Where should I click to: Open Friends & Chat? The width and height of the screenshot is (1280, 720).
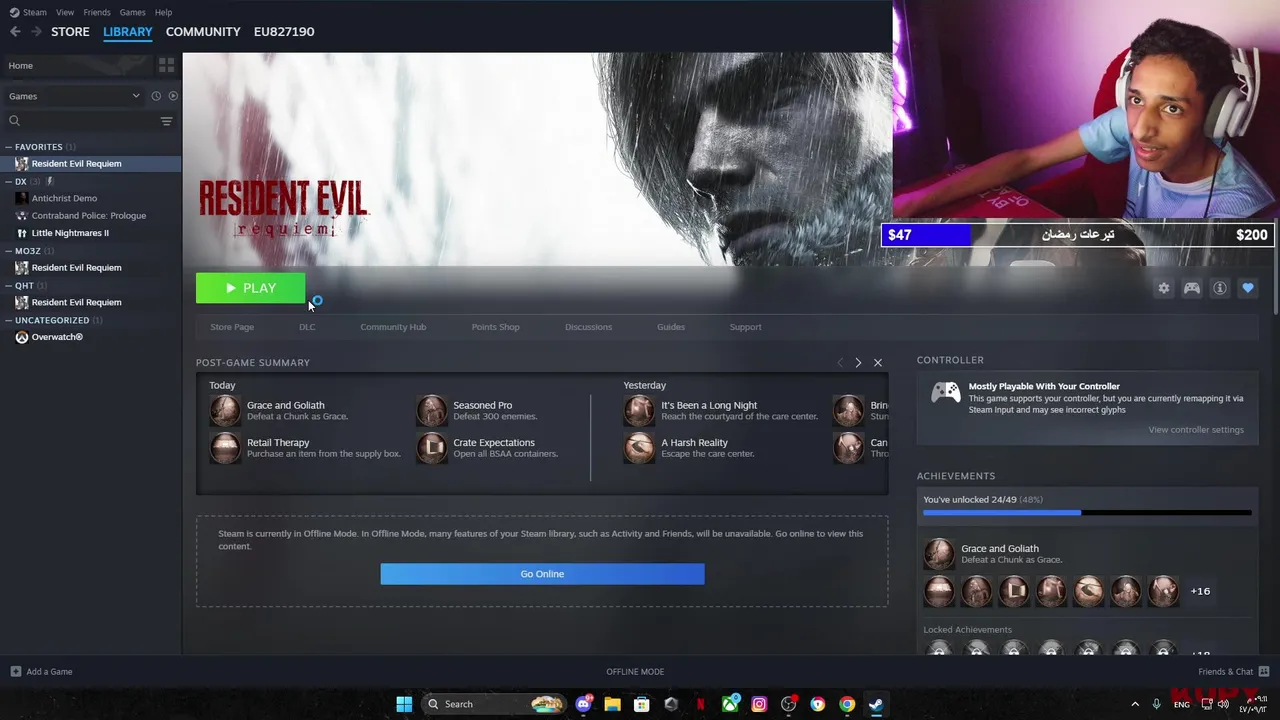(1234, 672)
